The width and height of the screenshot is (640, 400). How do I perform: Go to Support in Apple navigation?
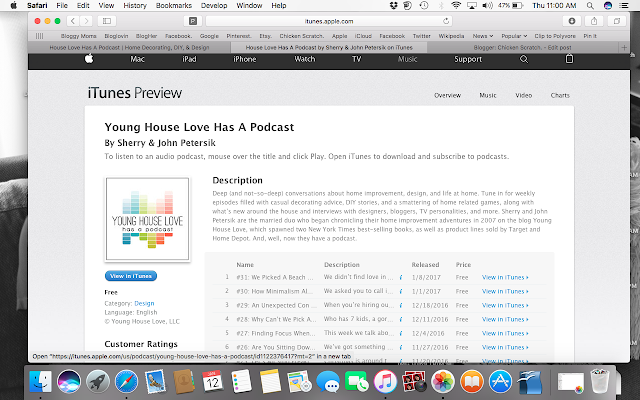[x=468, y=59]
